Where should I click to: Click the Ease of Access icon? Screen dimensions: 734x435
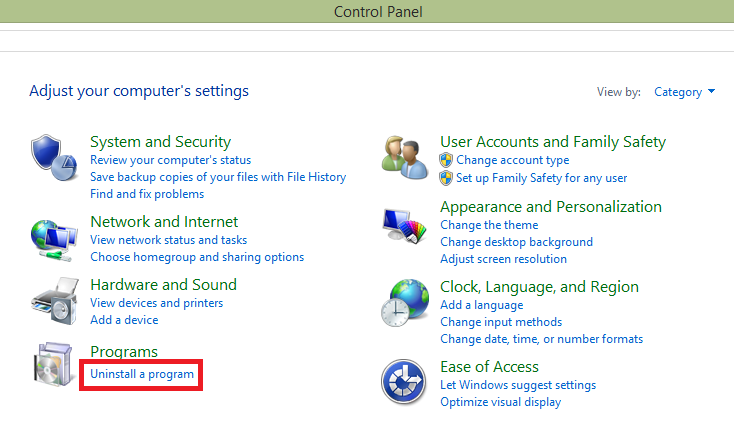point(404,383)
